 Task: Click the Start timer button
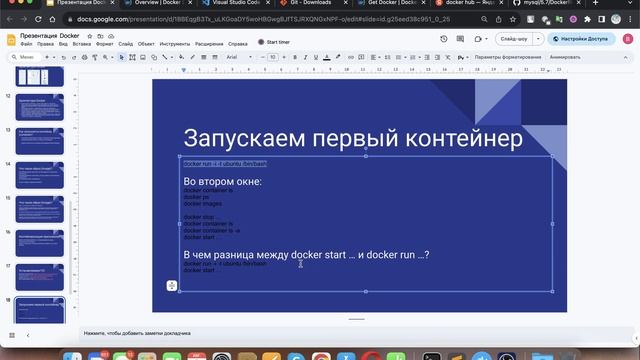coord(274,42)
